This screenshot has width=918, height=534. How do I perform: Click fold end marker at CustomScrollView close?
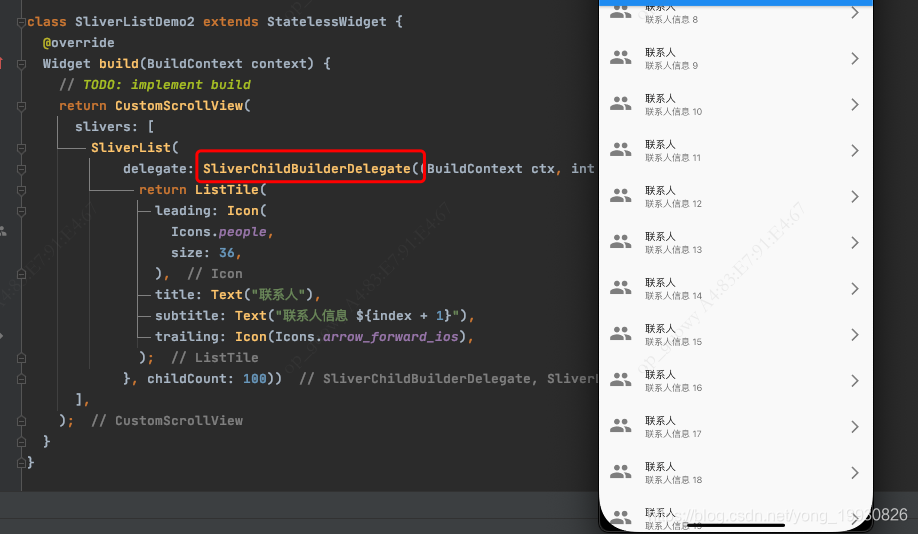(22, 421)
